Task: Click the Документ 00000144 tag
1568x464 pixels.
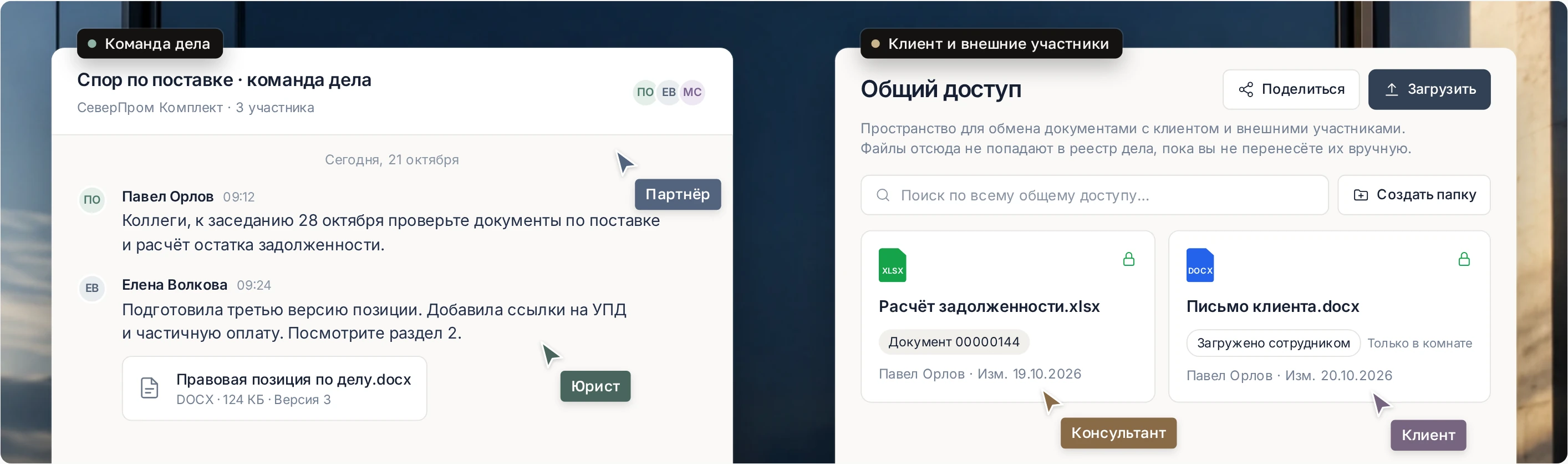Action: [x=954, y=342]
